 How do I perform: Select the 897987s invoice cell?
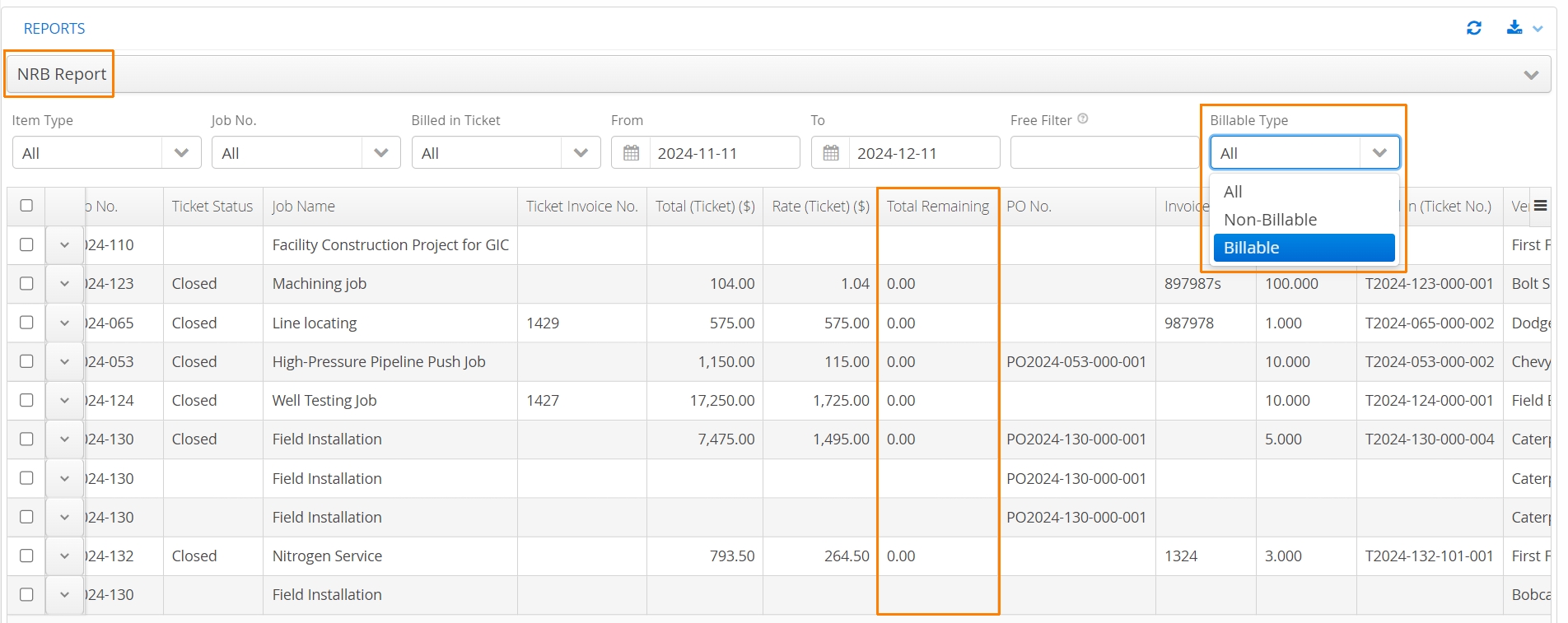1206,283
